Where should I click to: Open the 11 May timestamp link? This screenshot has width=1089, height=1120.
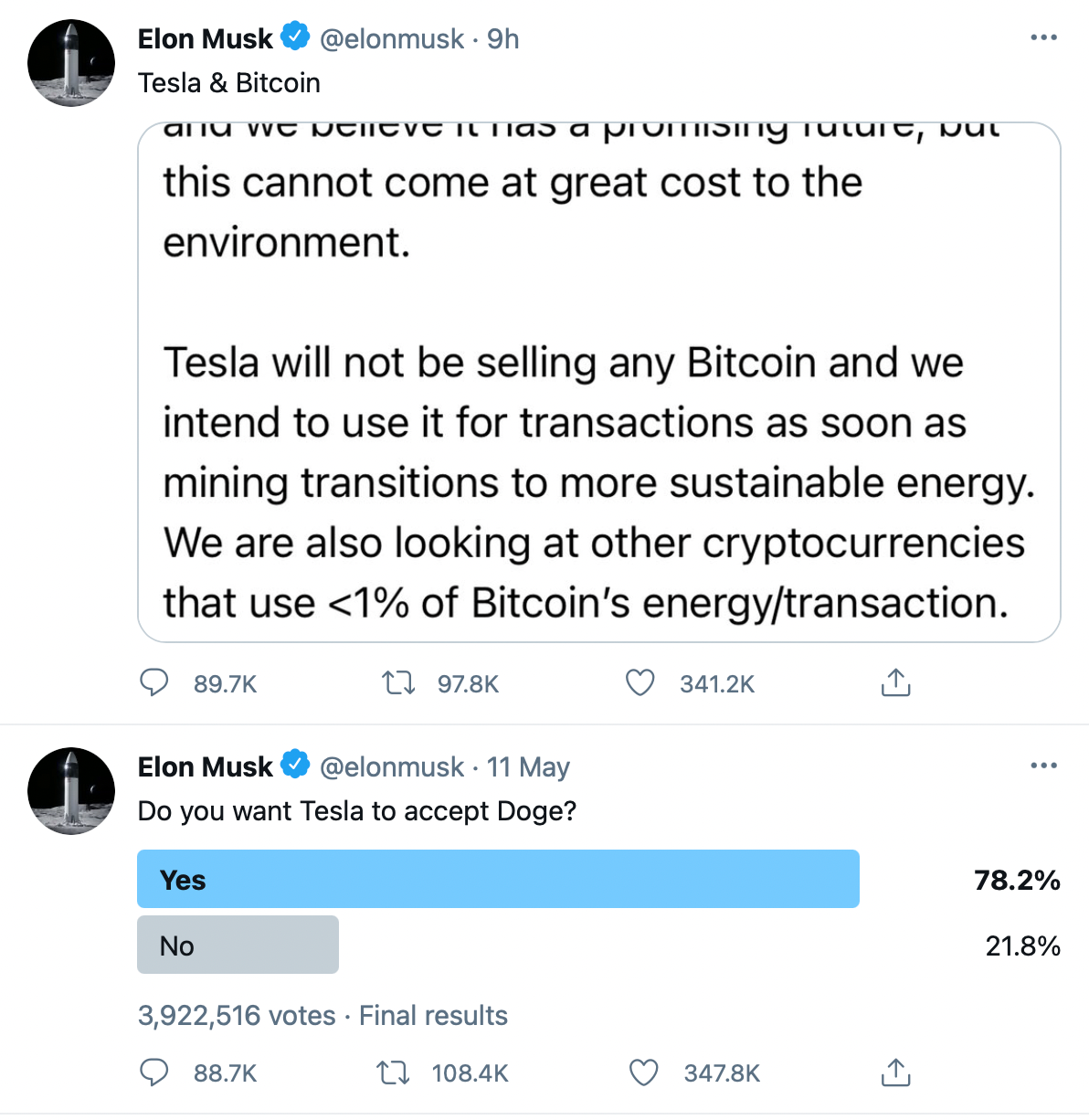tap(528, 766)
